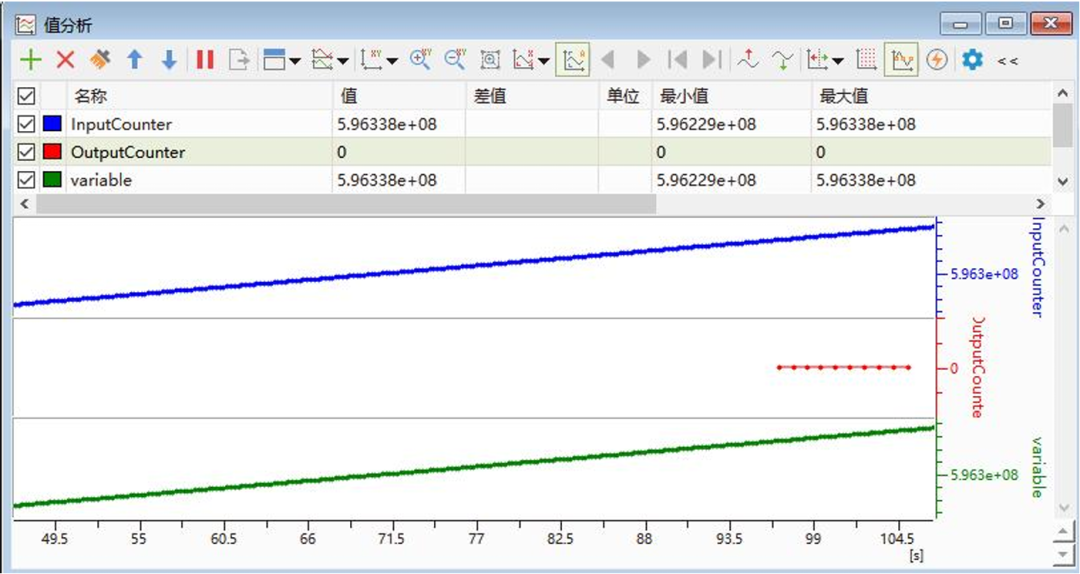1080x574 pixels.
Task: Collapse toolbar with << button
Action: (x=1007, y=61)
